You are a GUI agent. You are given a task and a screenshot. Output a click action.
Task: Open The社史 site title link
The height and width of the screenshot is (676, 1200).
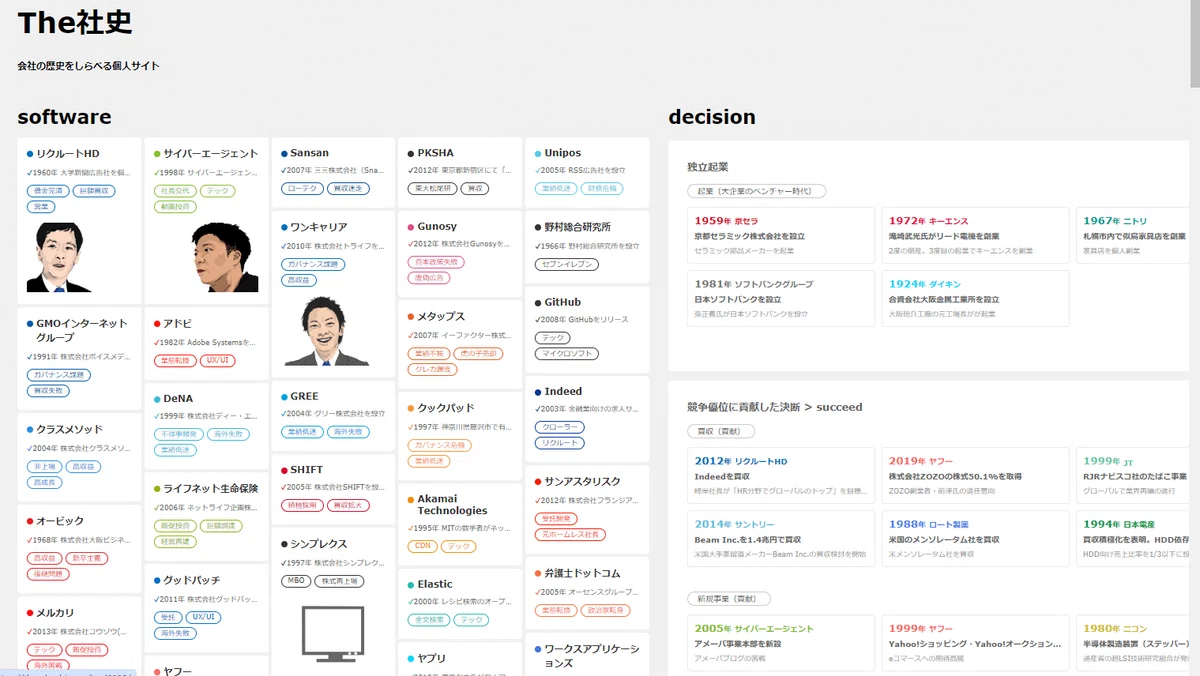click(x=74, y=22)
